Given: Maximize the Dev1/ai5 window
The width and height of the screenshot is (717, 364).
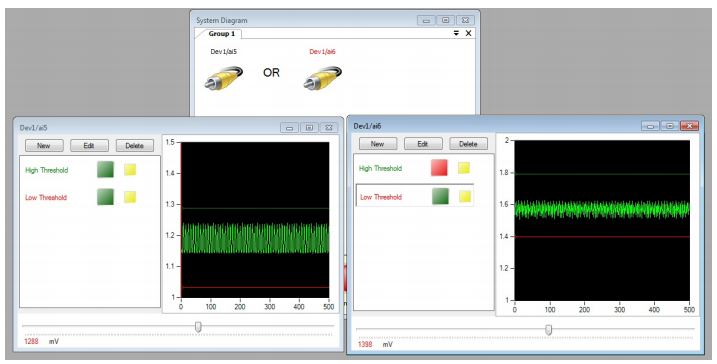Looking at the screenshot, I should [309, 128].
